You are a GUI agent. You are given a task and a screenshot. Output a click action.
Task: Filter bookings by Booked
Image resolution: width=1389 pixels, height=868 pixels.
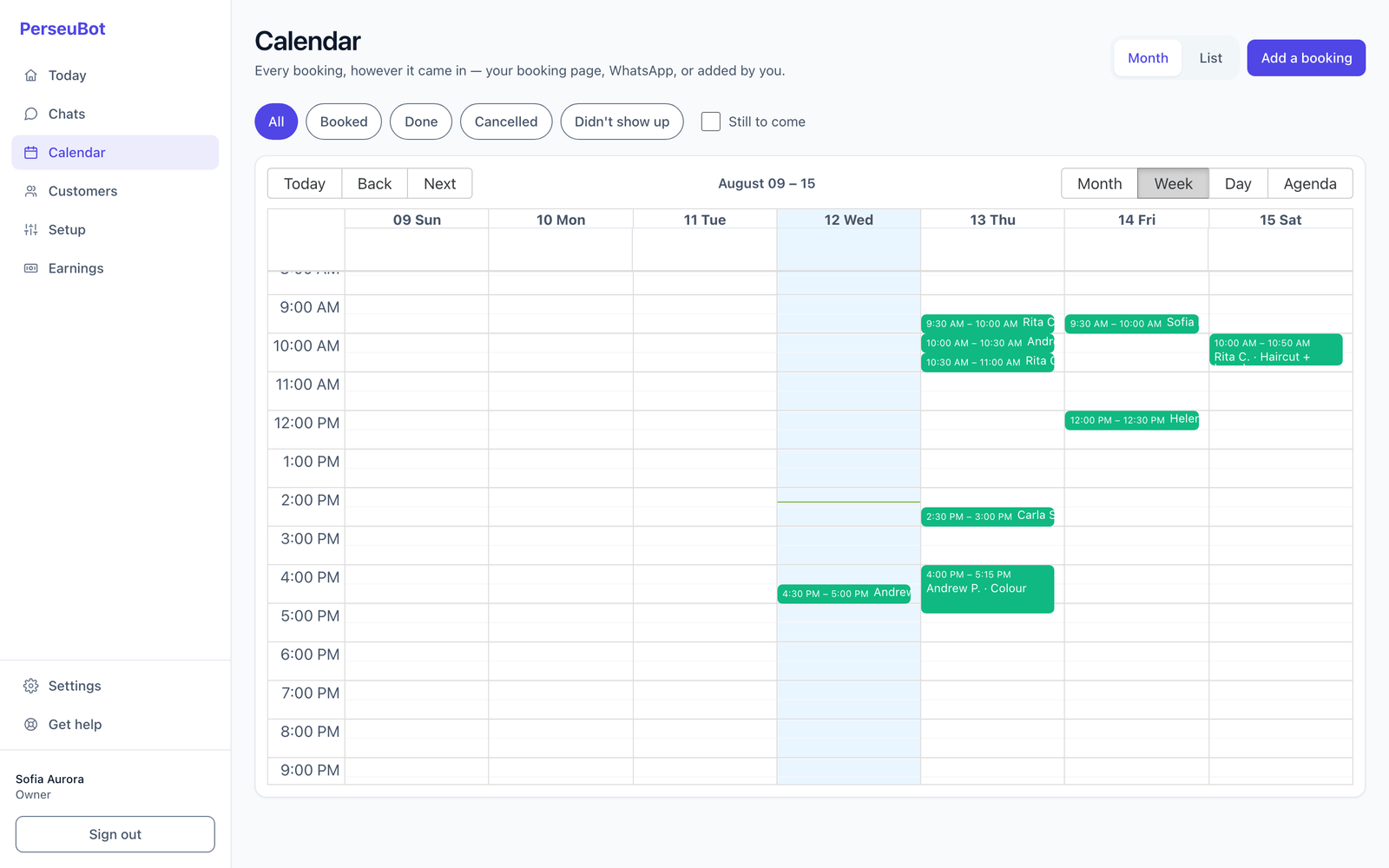click(344, 122)
